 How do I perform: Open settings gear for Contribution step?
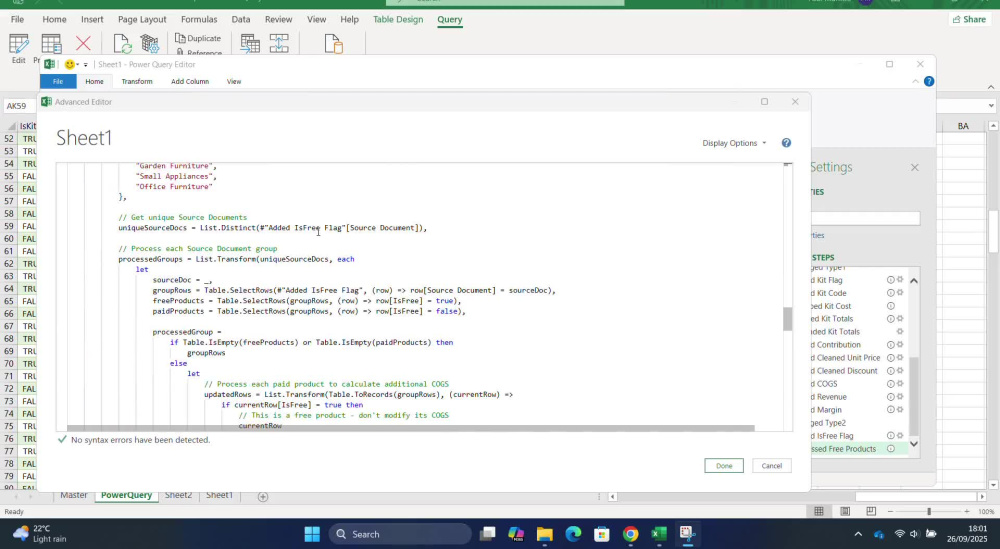point(900,345)
